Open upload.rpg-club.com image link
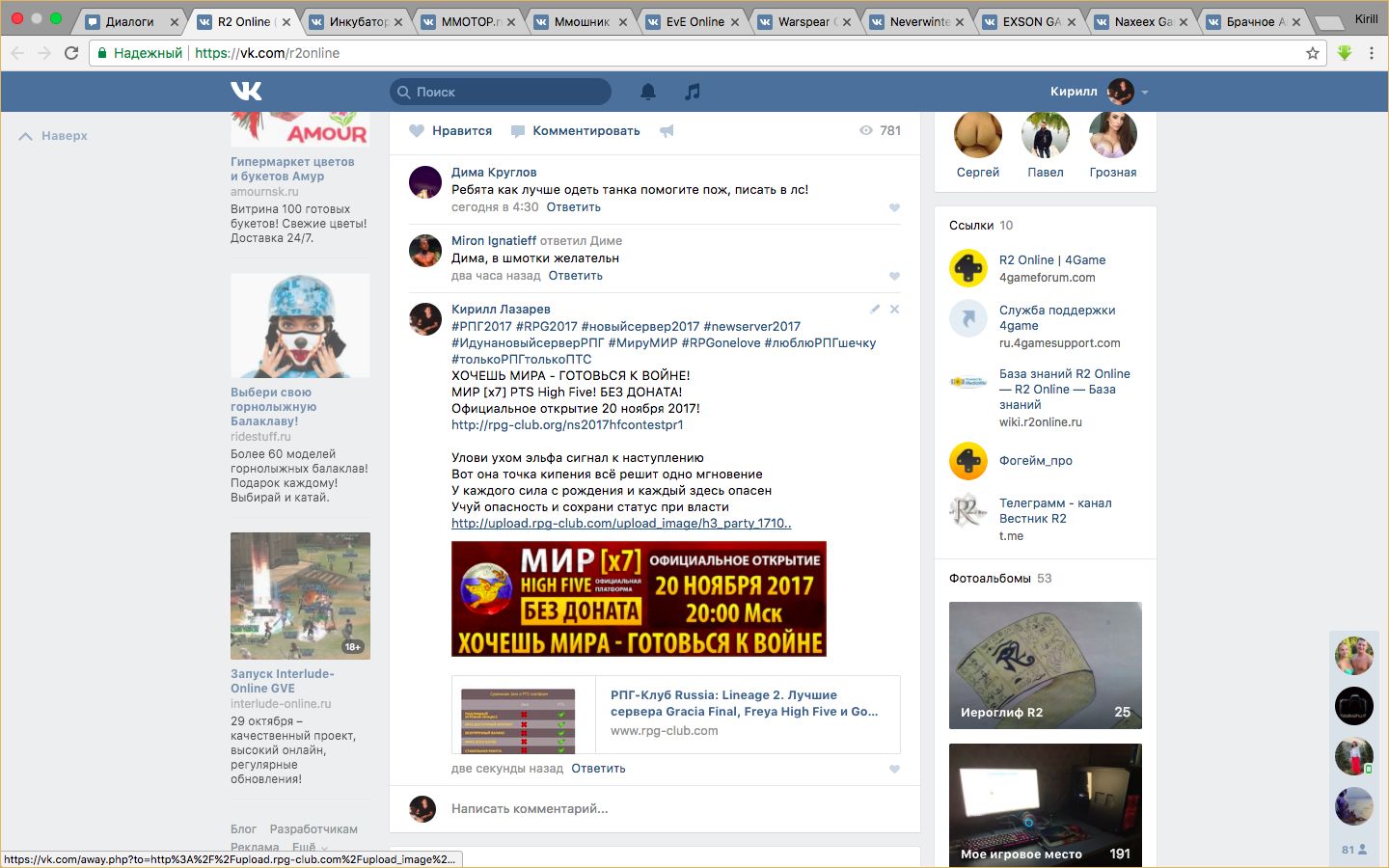This screenshot has width=1389, height=868. [621, 524]
